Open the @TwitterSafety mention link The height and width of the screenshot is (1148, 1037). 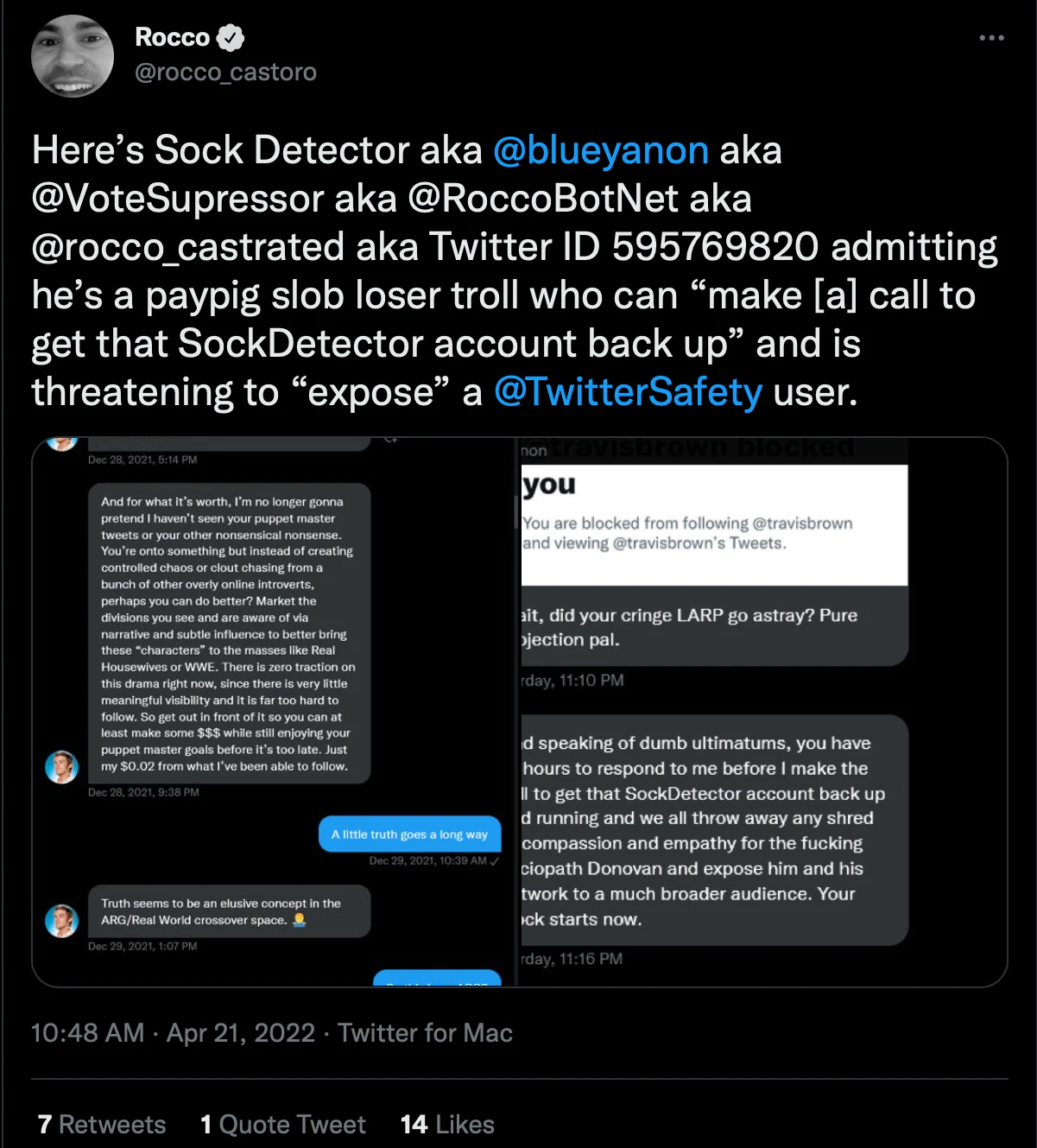[x=628, y=392]
